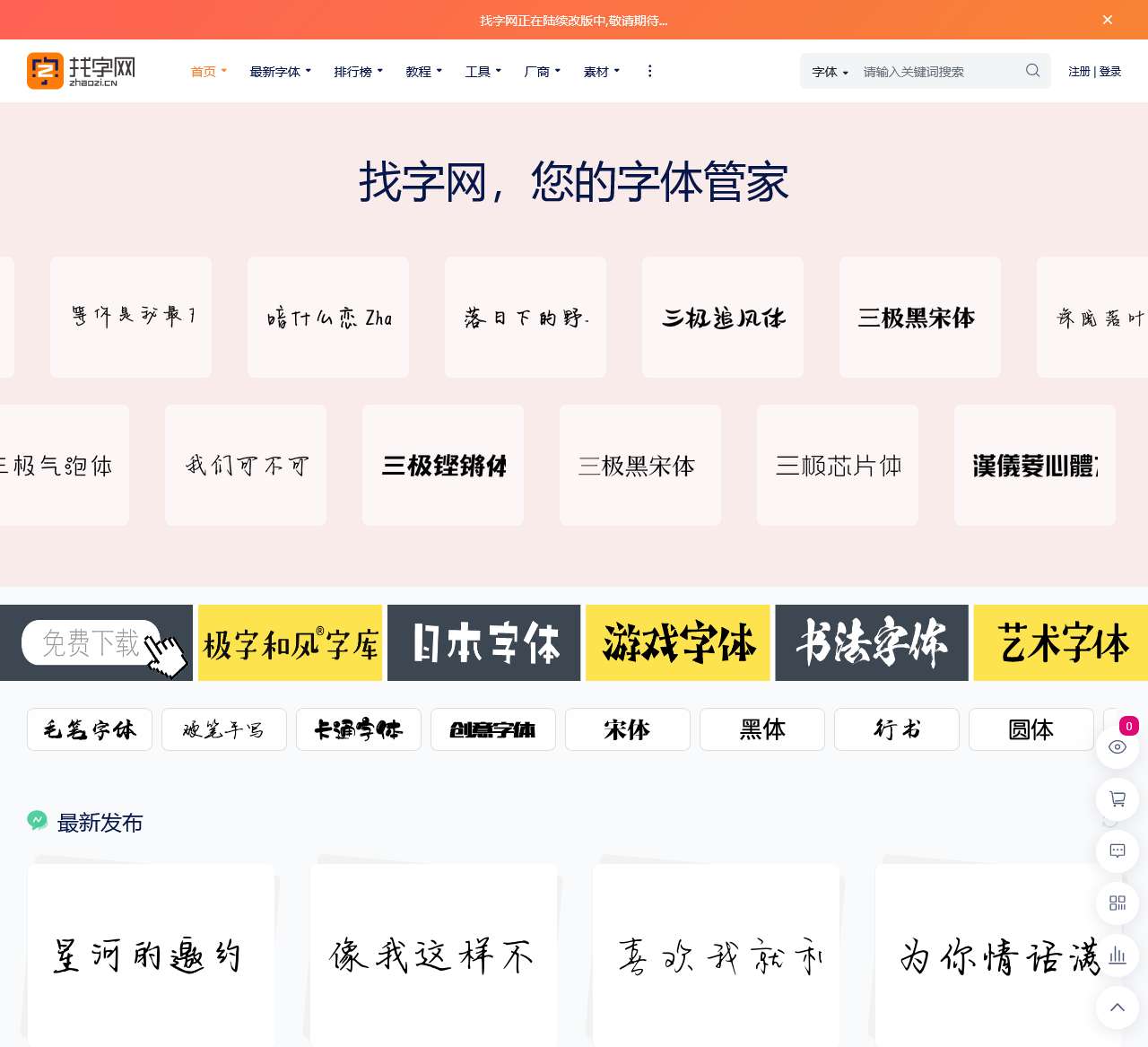Click the 最新发布 section heading
This screenshot has height=1047, width=1148.
pos(100,823)
